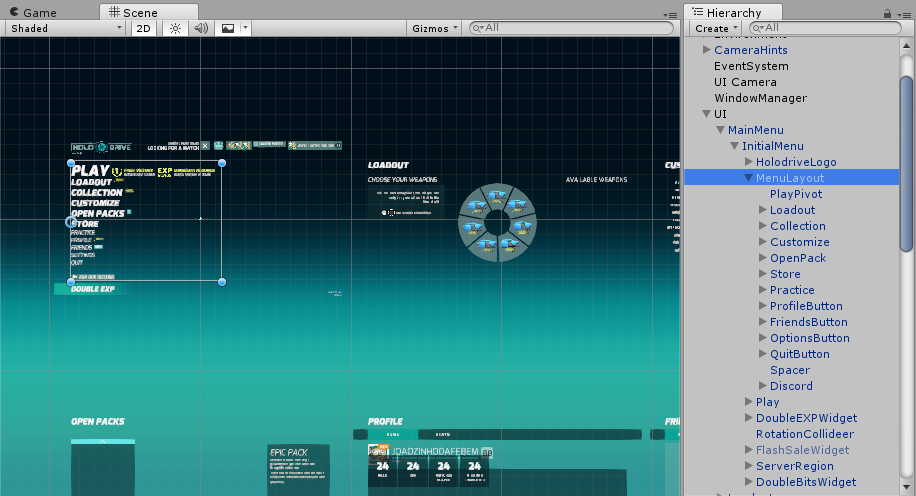Click the Hierarchy vertical scrollbar thumb
Image resolution: width=916 pixels, height=496 pixels.
[x=906, y=164]
